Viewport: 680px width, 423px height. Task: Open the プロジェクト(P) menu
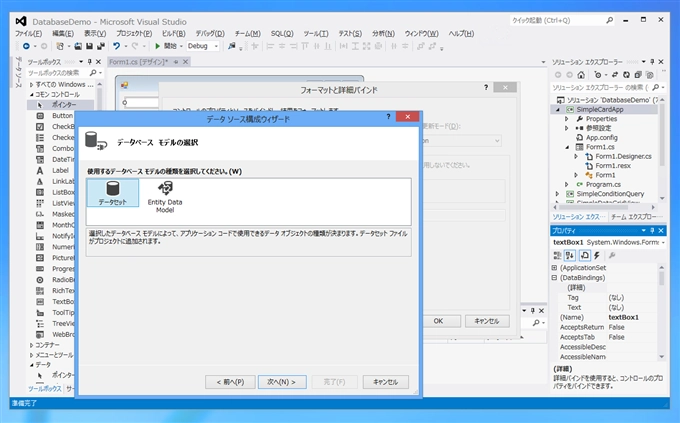(x=134, y=33)
